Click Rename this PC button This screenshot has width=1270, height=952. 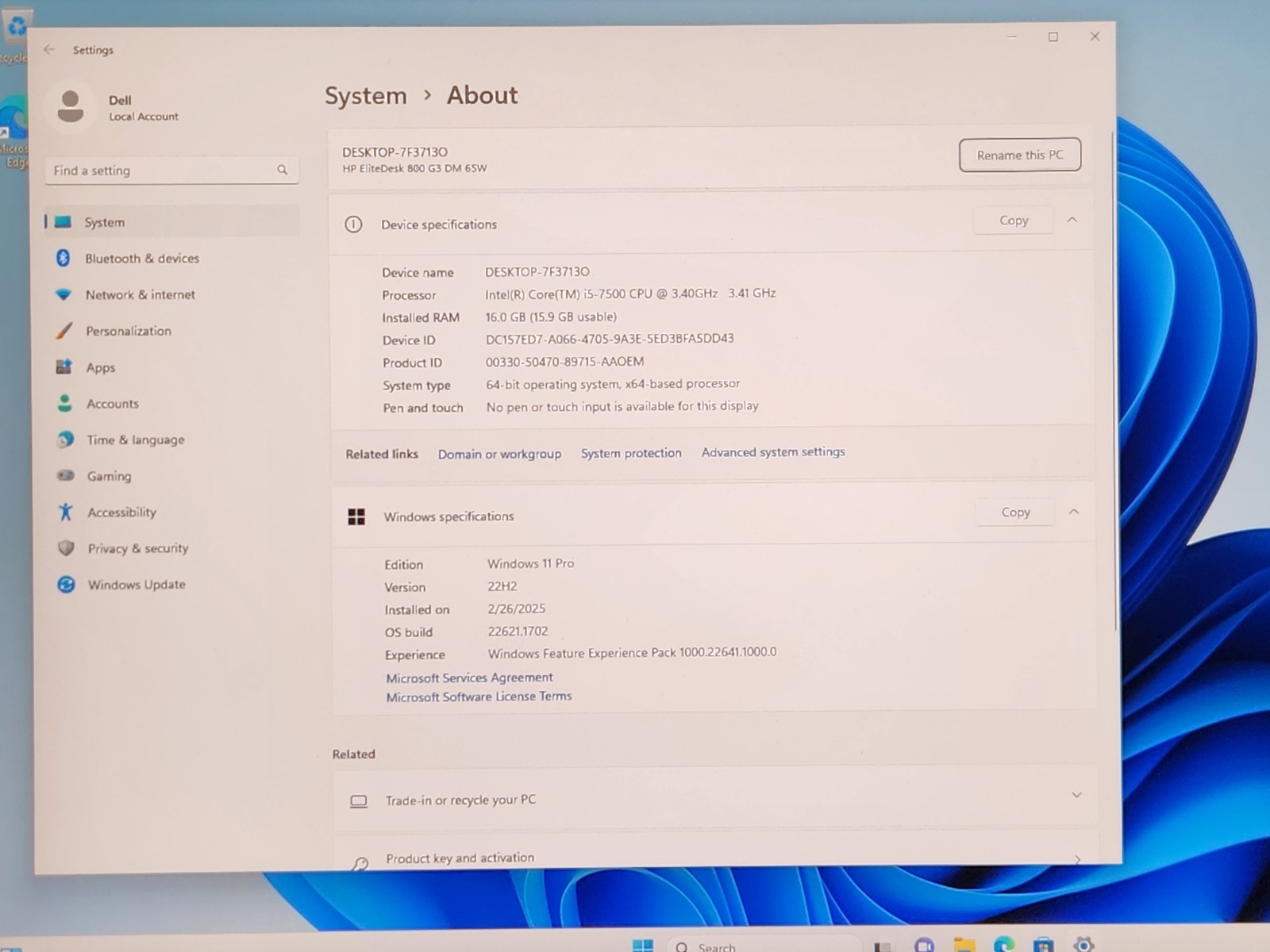1020,155
